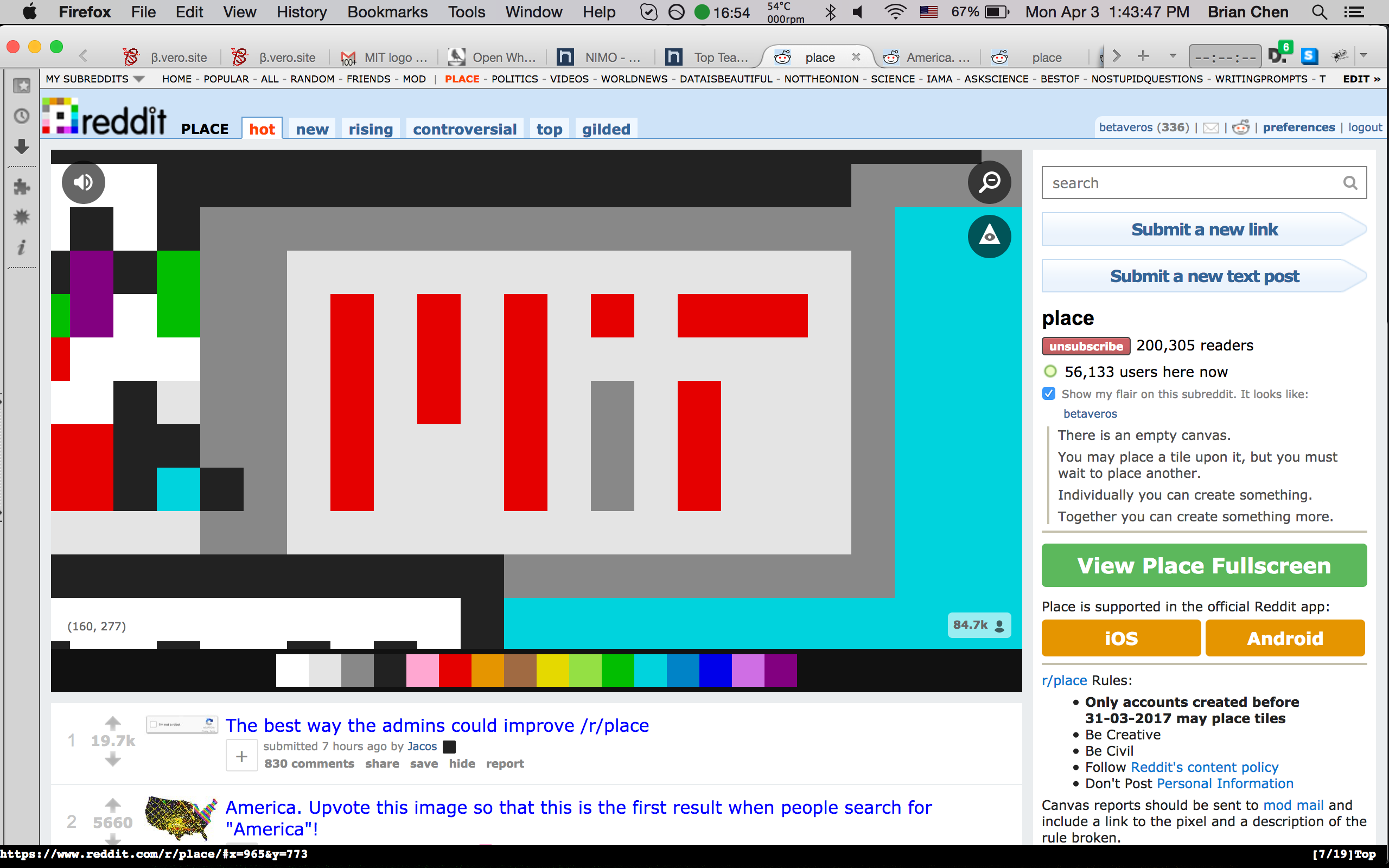Open the mail envelope inbox icon
This screenshot has height=868, width=1389.
coord(1210,127)
